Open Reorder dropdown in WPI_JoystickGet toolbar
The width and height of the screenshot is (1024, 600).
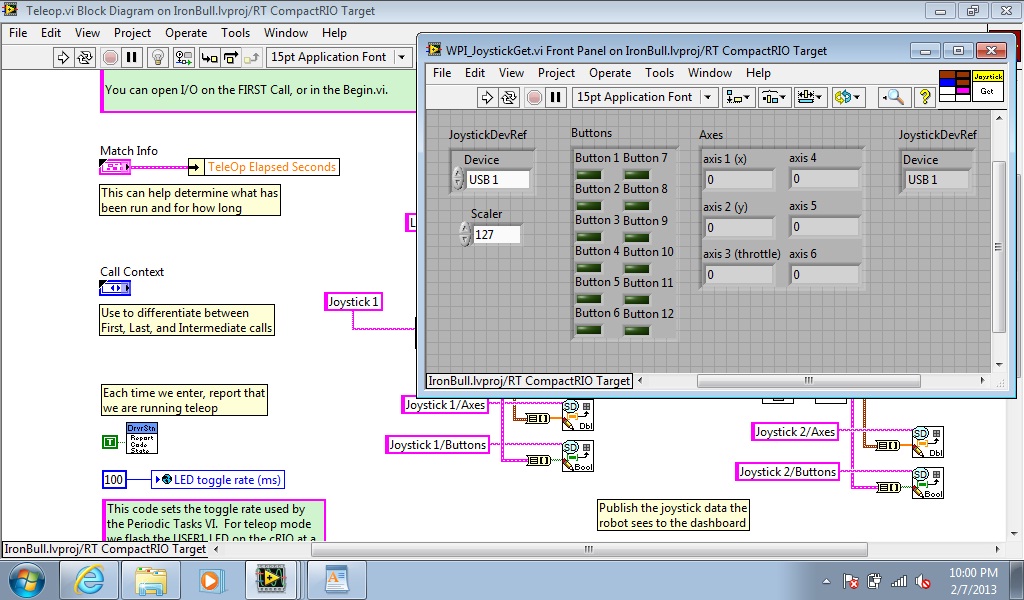(x=848, y=97)
